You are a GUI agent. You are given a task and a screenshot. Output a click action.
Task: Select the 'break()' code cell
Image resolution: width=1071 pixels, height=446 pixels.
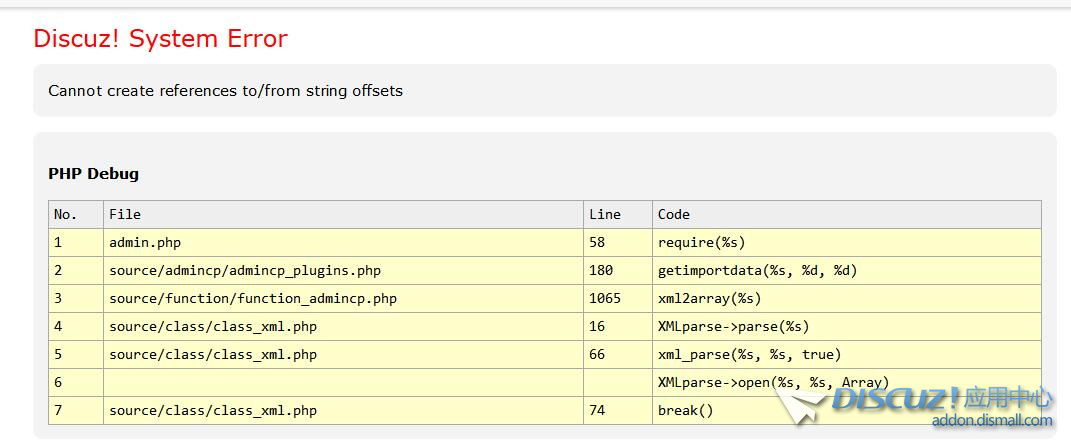pyautogui.click(x=847, y=410)
